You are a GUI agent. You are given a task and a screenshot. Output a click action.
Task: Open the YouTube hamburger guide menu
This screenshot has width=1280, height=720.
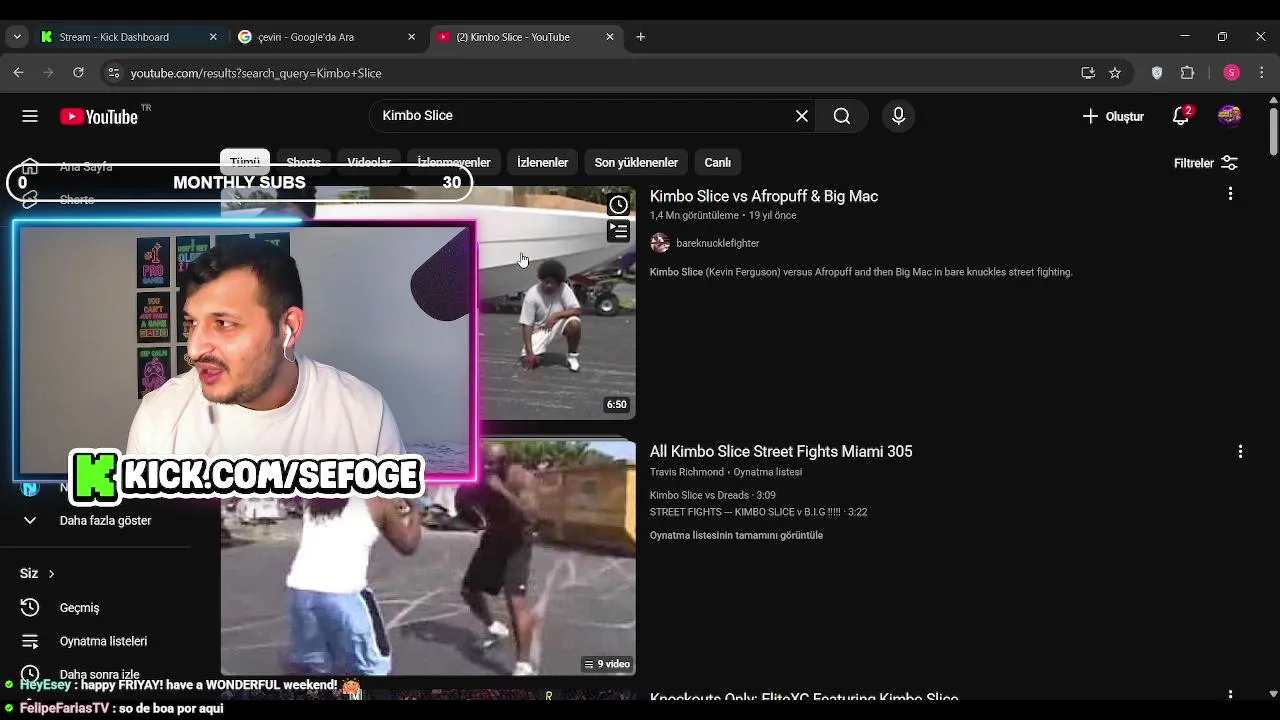(x=30, y=116)
